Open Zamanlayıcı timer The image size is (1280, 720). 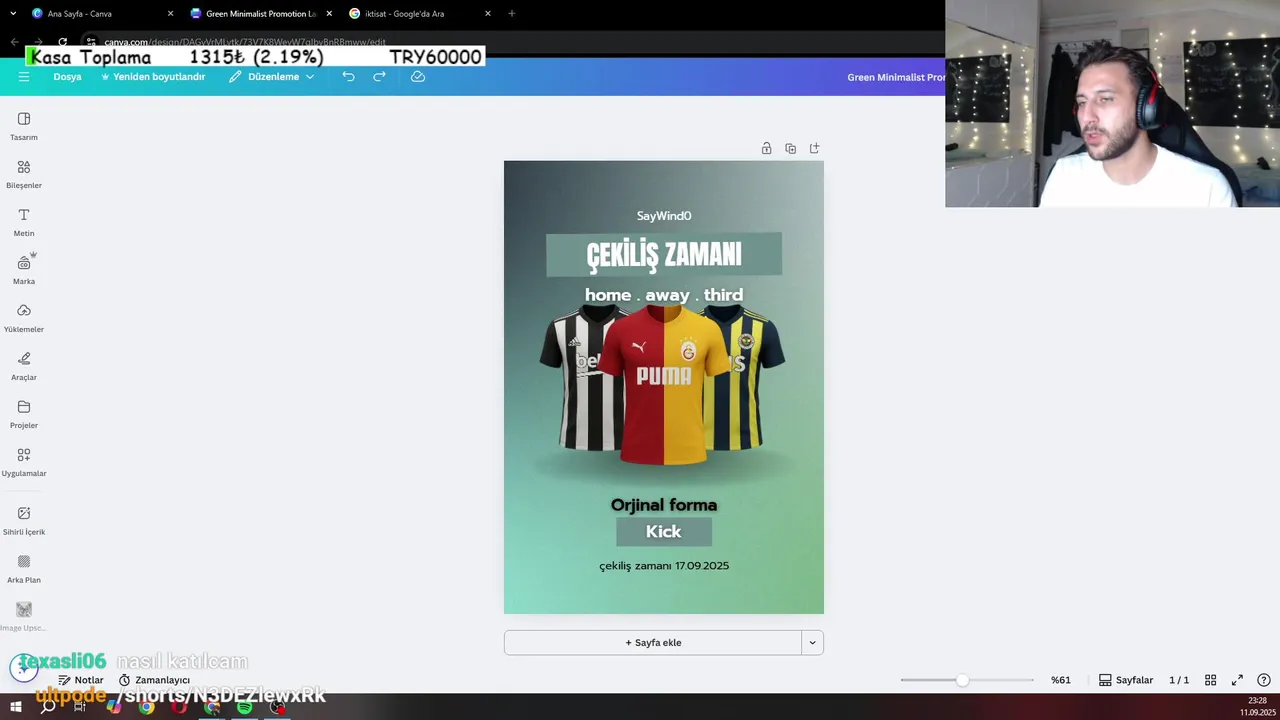(x=154, y=680)
